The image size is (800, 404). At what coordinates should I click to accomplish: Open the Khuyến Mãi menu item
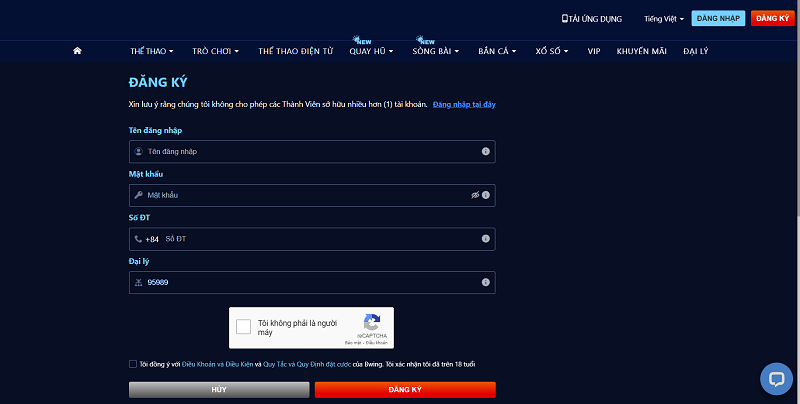[641, 50]
